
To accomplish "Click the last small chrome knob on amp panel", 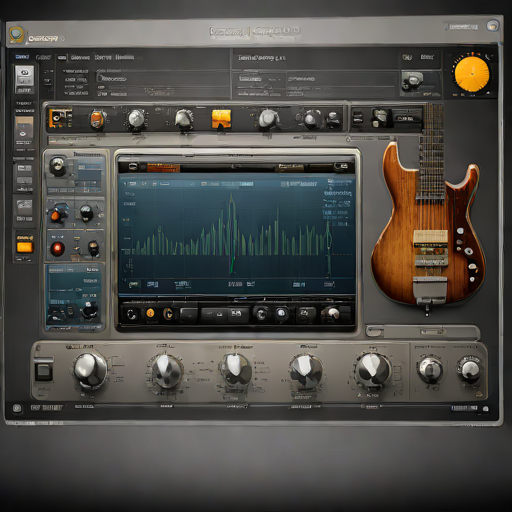I will click(470, 369).
